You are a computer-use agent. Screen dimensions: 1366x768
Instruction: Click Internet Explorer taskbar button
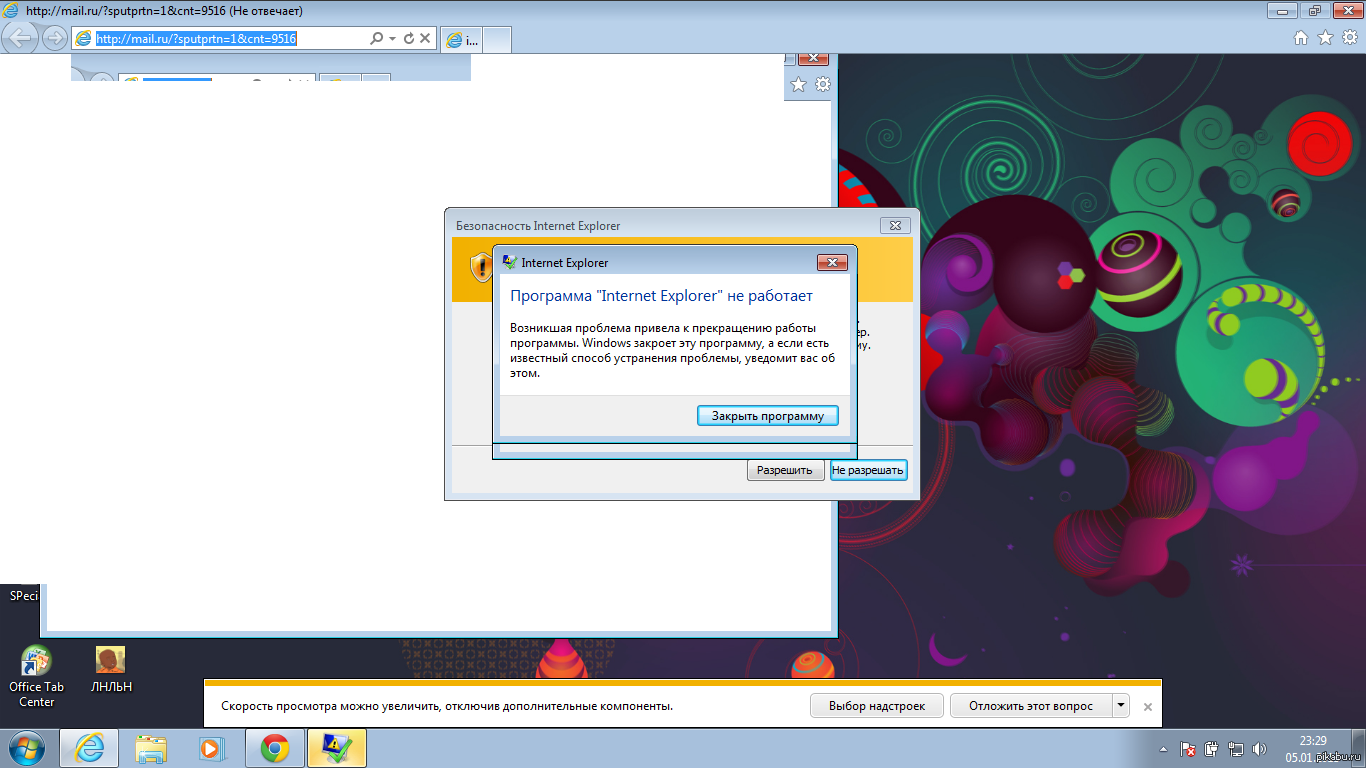tap(89, 748)
